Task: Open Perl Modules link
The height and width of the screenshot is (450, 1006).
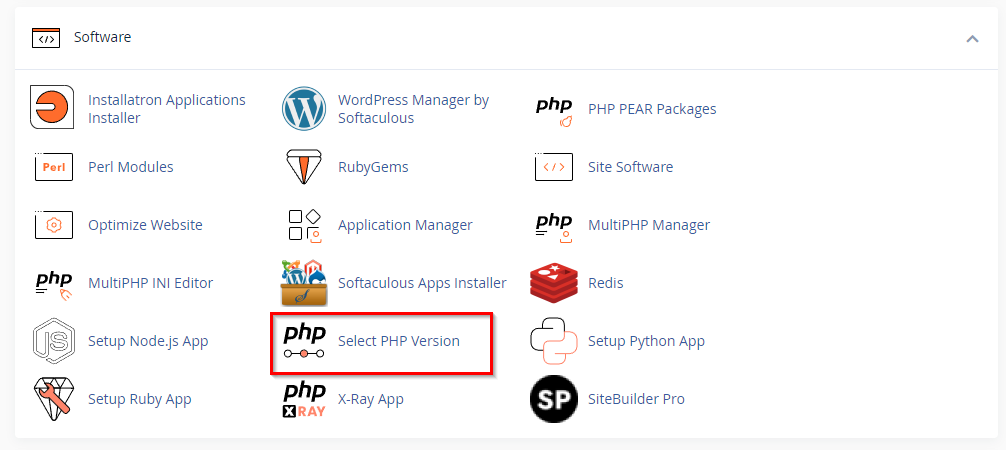Action: [x=131, y=167]
